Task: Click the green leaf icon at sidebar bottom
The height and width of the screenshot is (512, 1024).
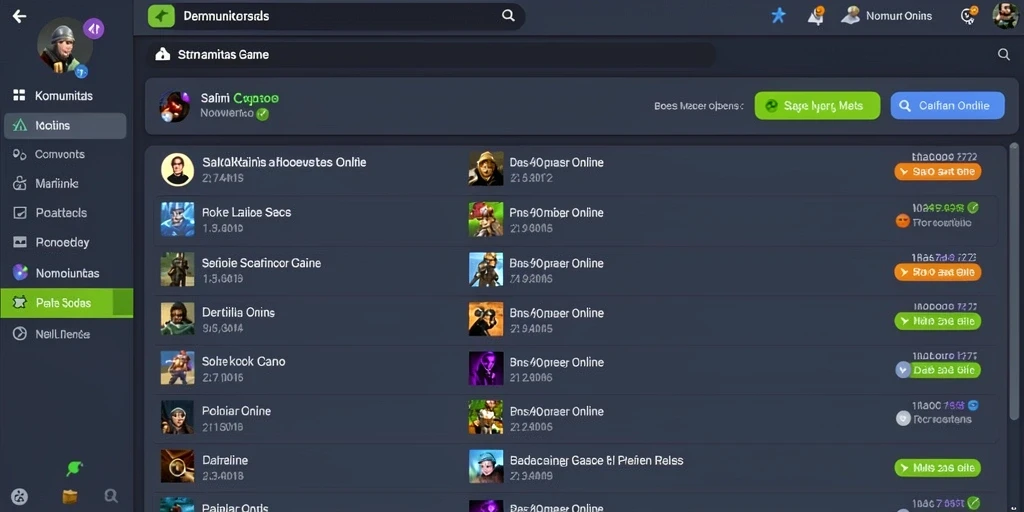Action: [x=74, y=468]
